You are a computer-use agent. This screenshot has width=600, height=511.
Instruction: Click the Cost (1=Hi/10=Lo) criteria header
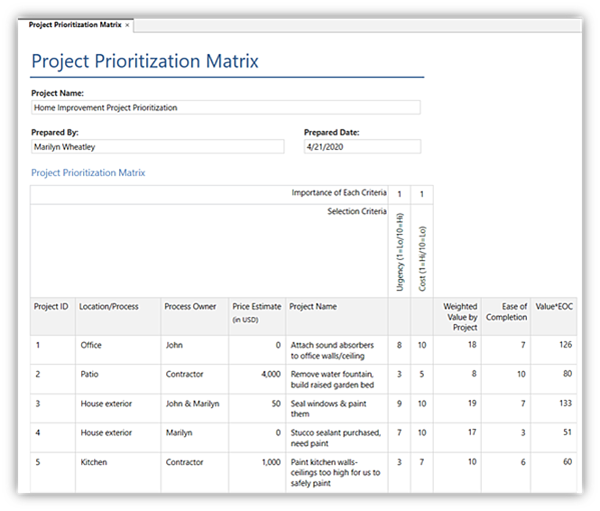pyautogui.click(x=422, y=251)
